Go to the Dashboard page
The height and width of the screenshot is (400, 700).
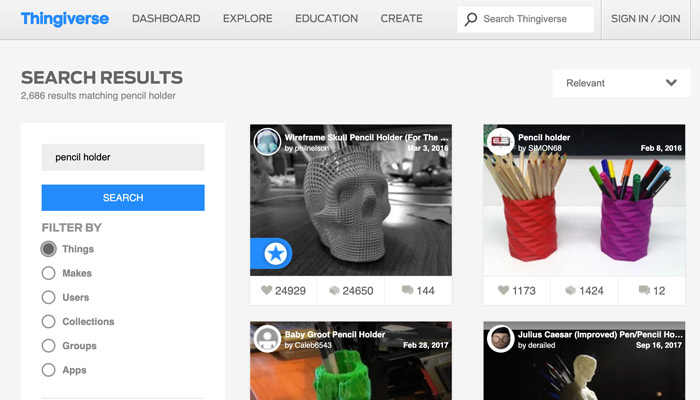point(166,18)
